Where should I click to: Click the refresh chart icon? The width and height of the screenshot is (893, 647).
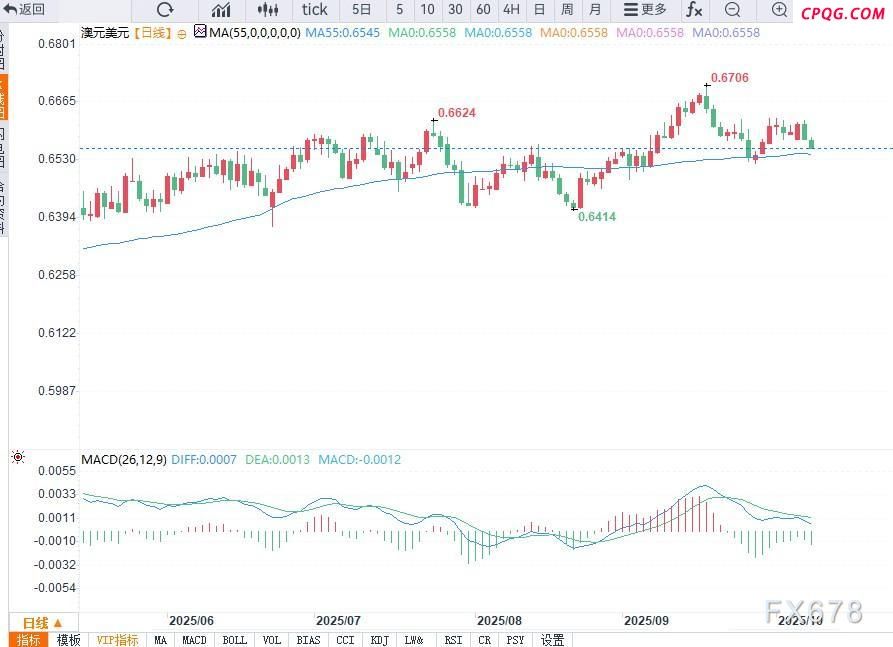[x=165, y=10]
